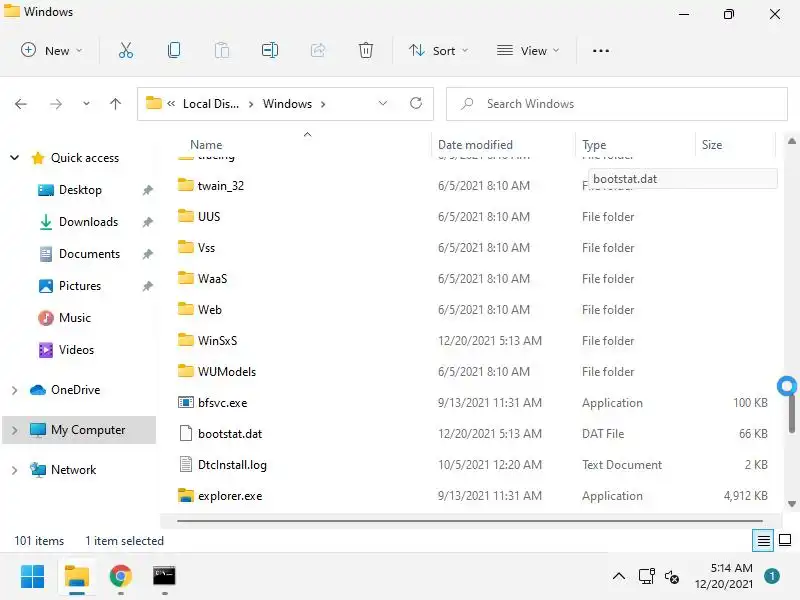Click the explorer.exe file icon
The image size is (800, 600).
[x=186, y=495]
